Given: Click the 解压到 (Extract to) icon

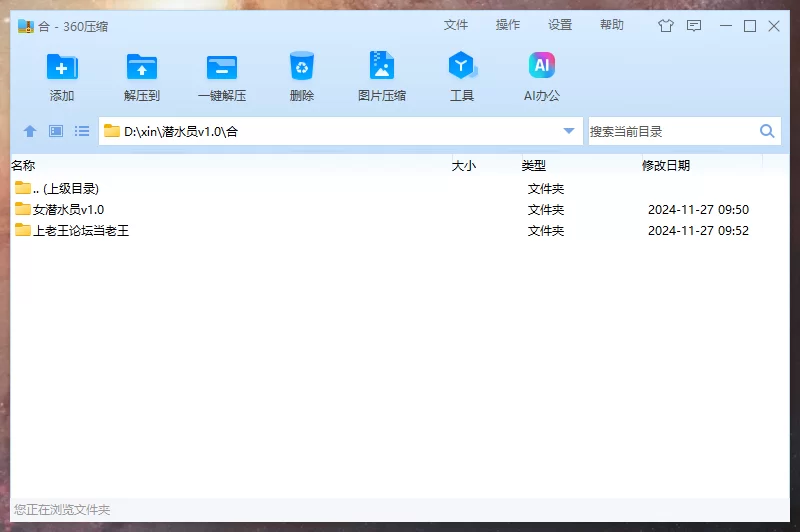Looking at the screenshot, I should click(142, 68).
